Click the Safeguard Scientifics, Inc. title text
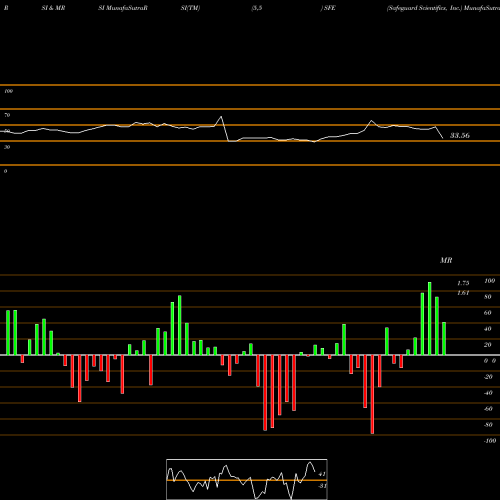Viewport: 500px width, 500px height. pyautogui.click(x=425, y=8)
